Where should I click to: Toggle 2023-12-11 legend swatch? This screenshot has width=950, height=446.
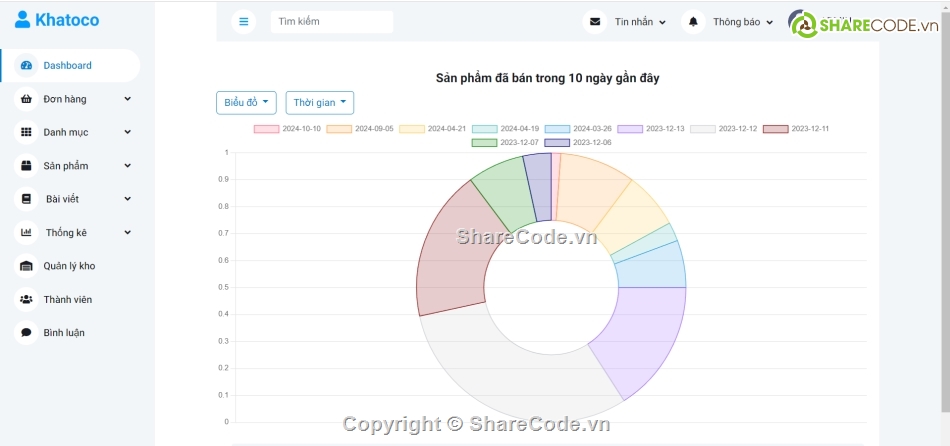[x=776, y=129]
